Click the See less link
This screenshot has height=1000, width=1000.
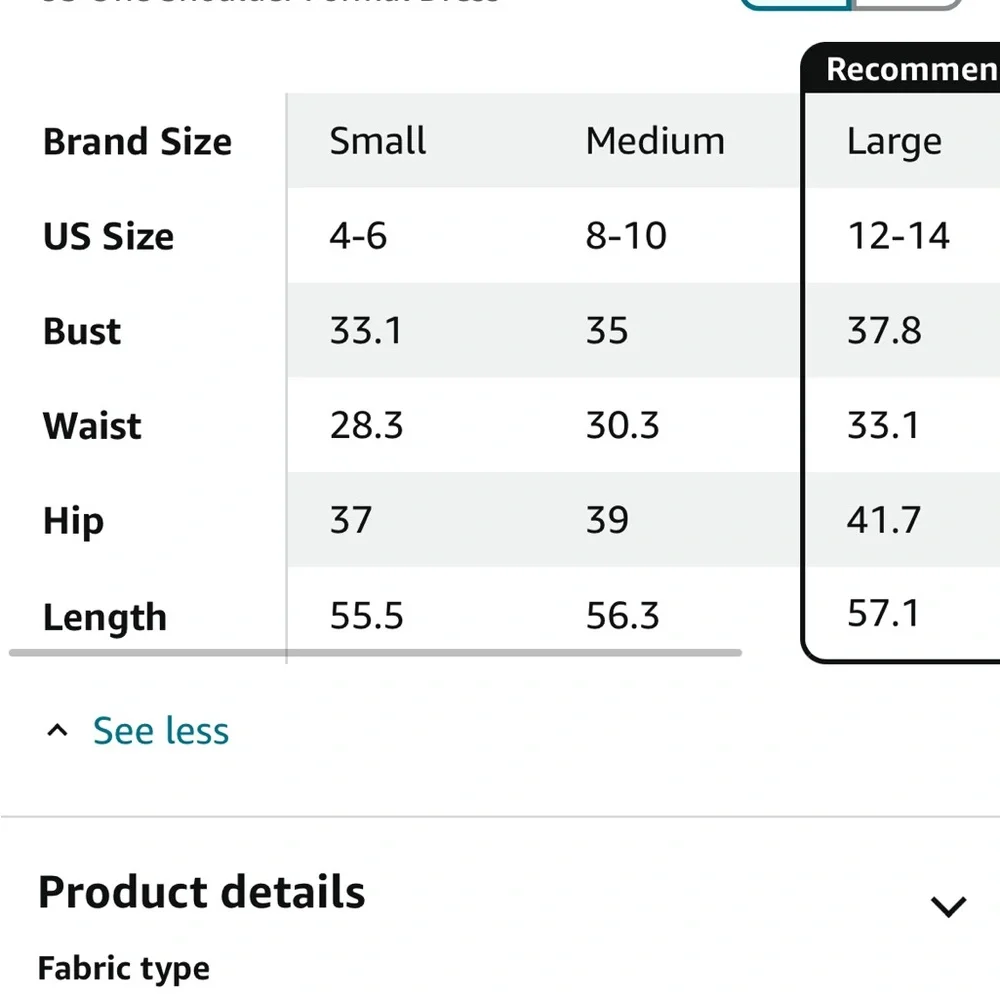point(161,731)
